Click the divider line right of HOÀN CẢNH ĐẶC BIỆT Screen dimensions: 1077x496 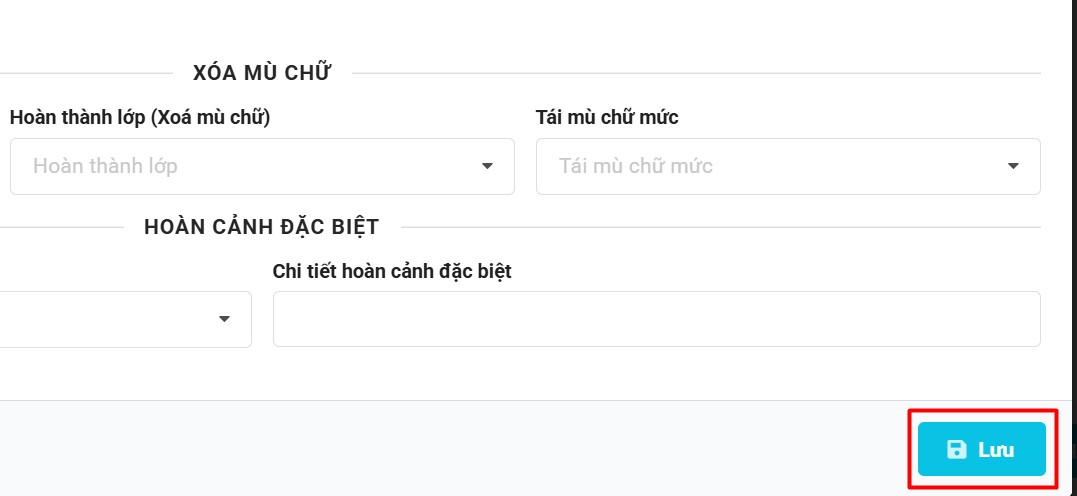(x=720, y=227)
